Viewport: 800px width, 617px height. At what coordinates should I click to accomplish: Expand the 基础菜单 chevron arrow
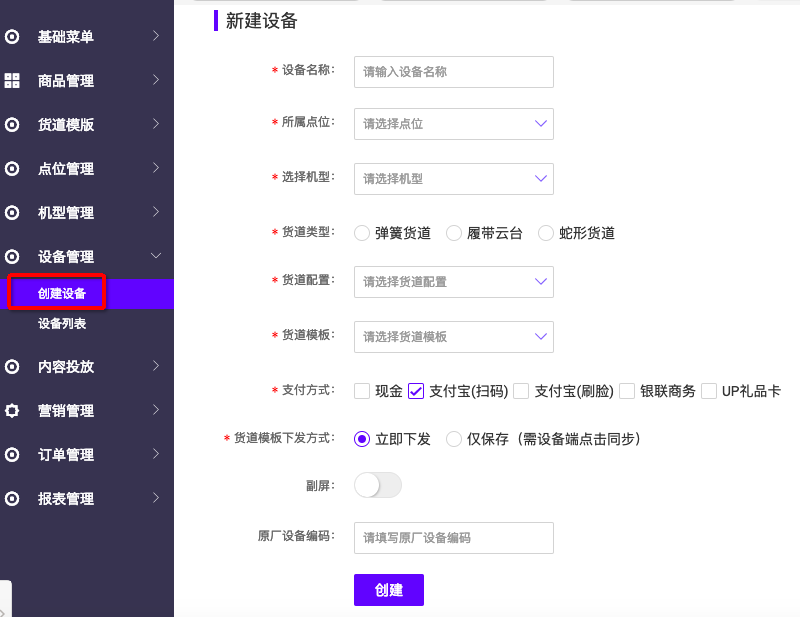(x=156, y=36)
